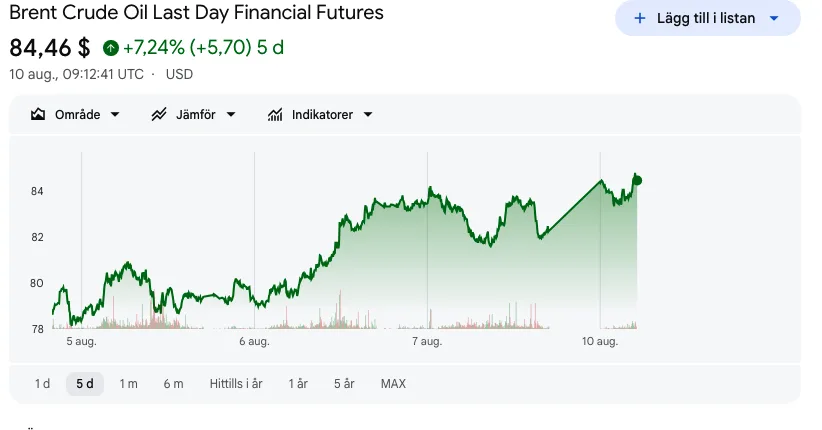Image resolution: width=822 pixels, height=430 pixels.
Task: Click the compare lines icon beside Jämför
Action: point(159,114)
